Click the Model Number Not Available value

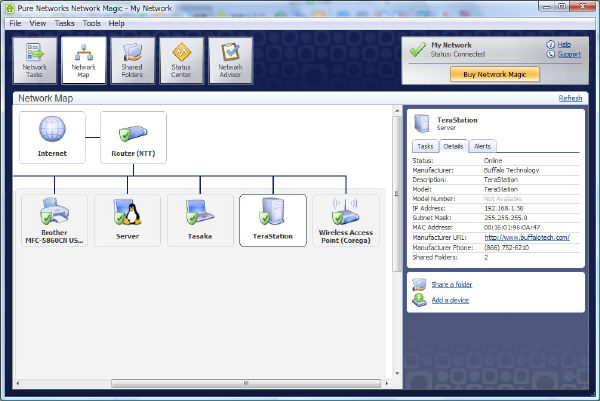pyautogui.click(x=503, y=199)
